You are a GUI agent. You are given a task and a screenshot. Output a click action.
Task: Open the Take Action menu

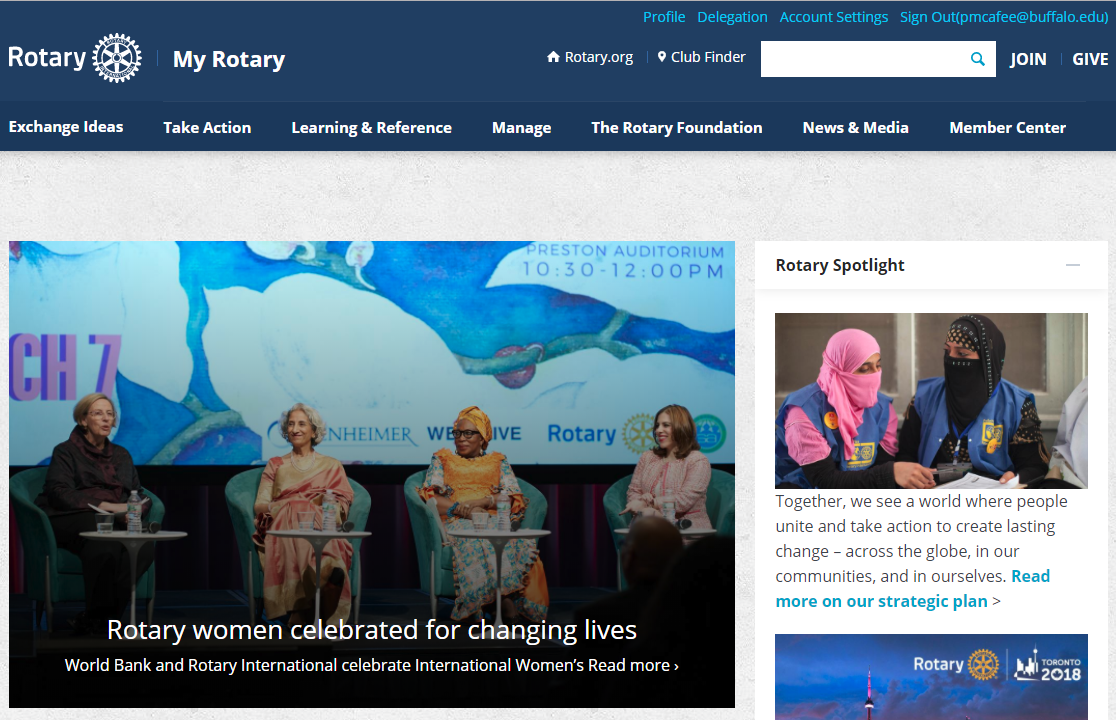(x=207, y=127)
